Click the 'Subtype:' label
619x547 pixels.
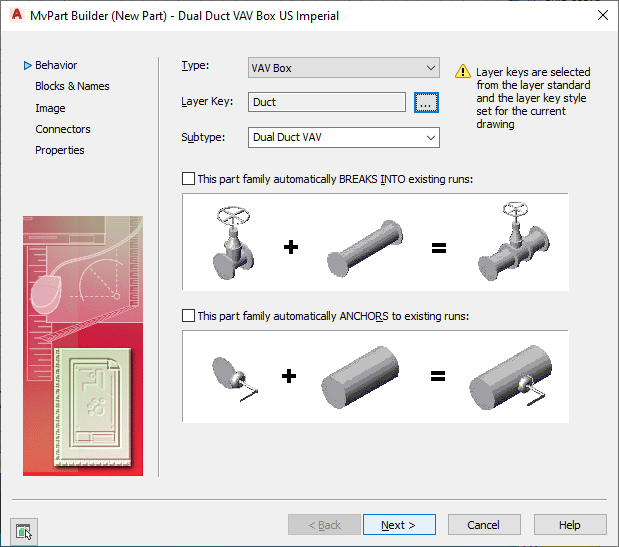tap(203, 137)
